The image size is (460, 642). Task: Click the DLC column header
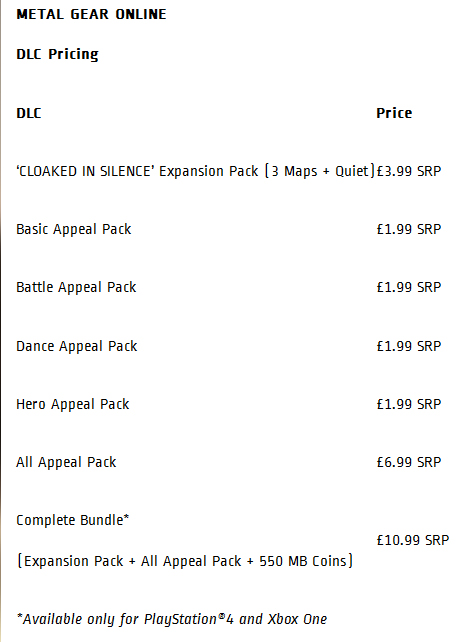[x=29, y=113]
